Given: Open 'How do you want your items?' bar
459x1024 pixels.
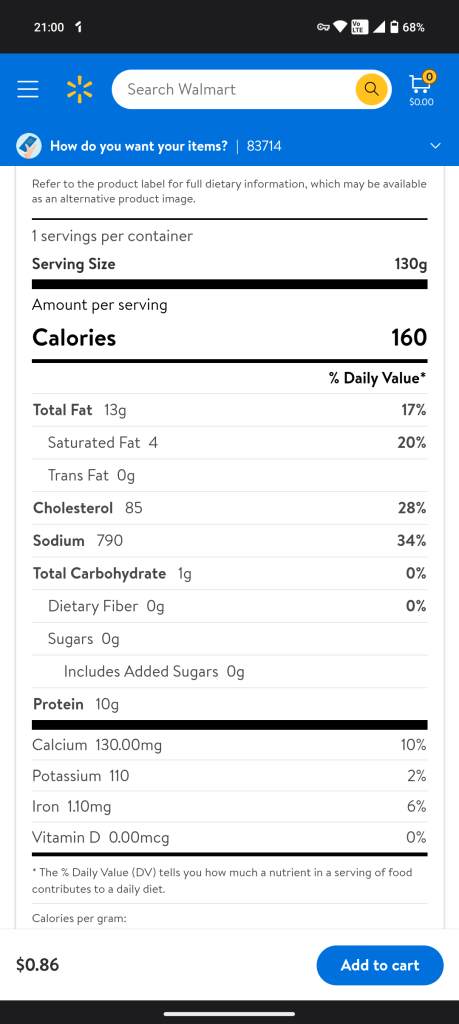Looking at the screenshot, I should (229, 146).
